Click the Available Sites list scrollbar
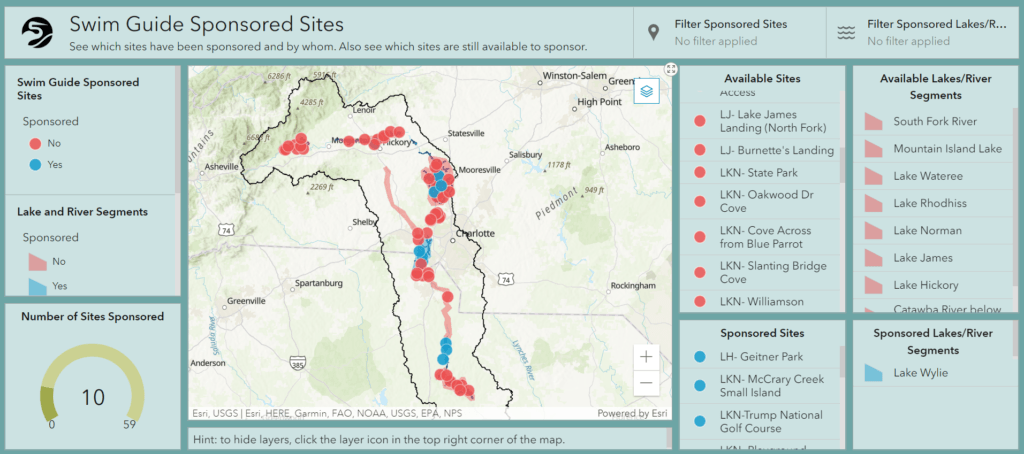Screen dimensions: 1024x454 click(844, 165)
